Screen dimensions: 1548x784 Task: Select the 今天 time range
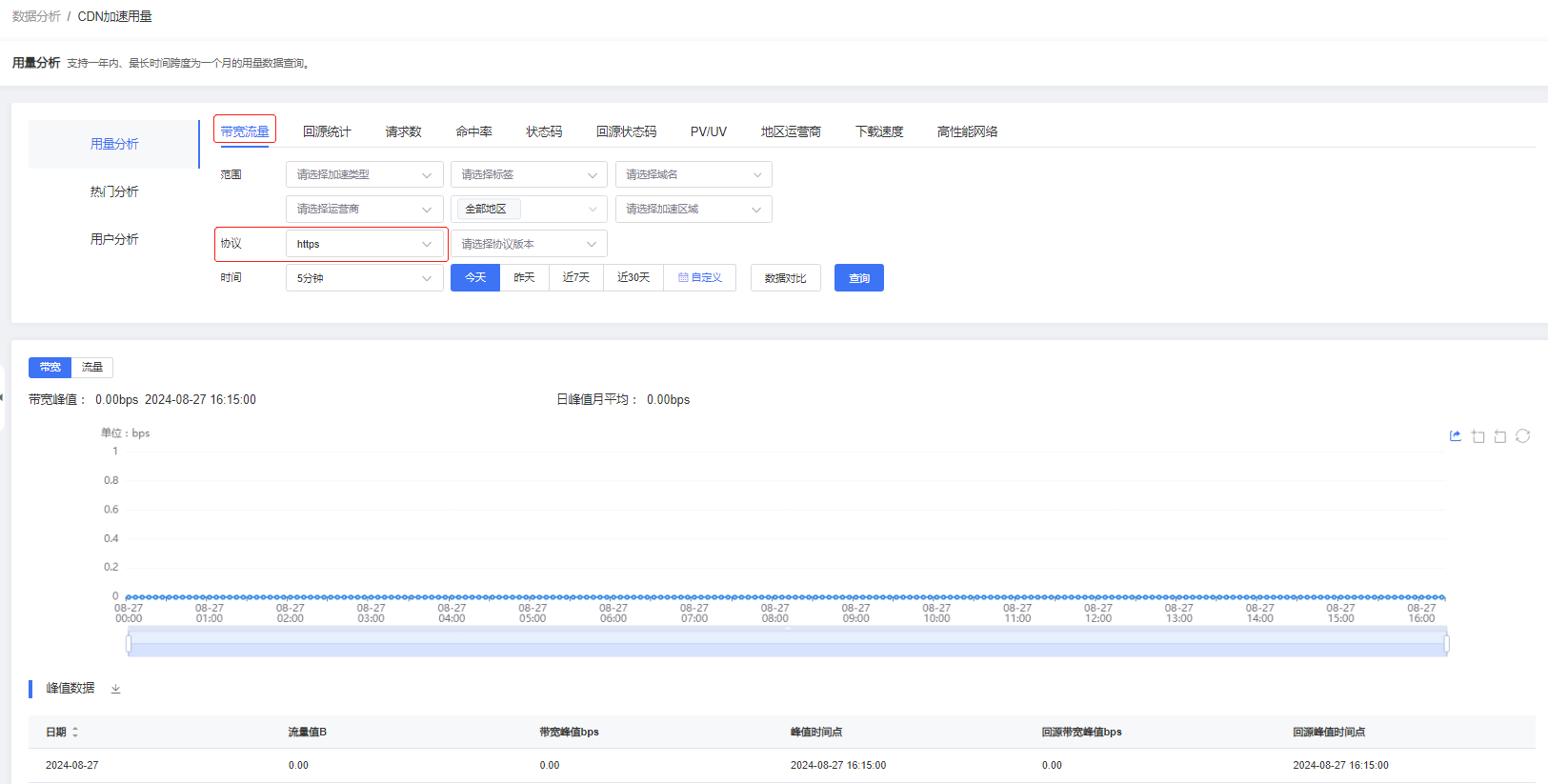click(475, 277)
